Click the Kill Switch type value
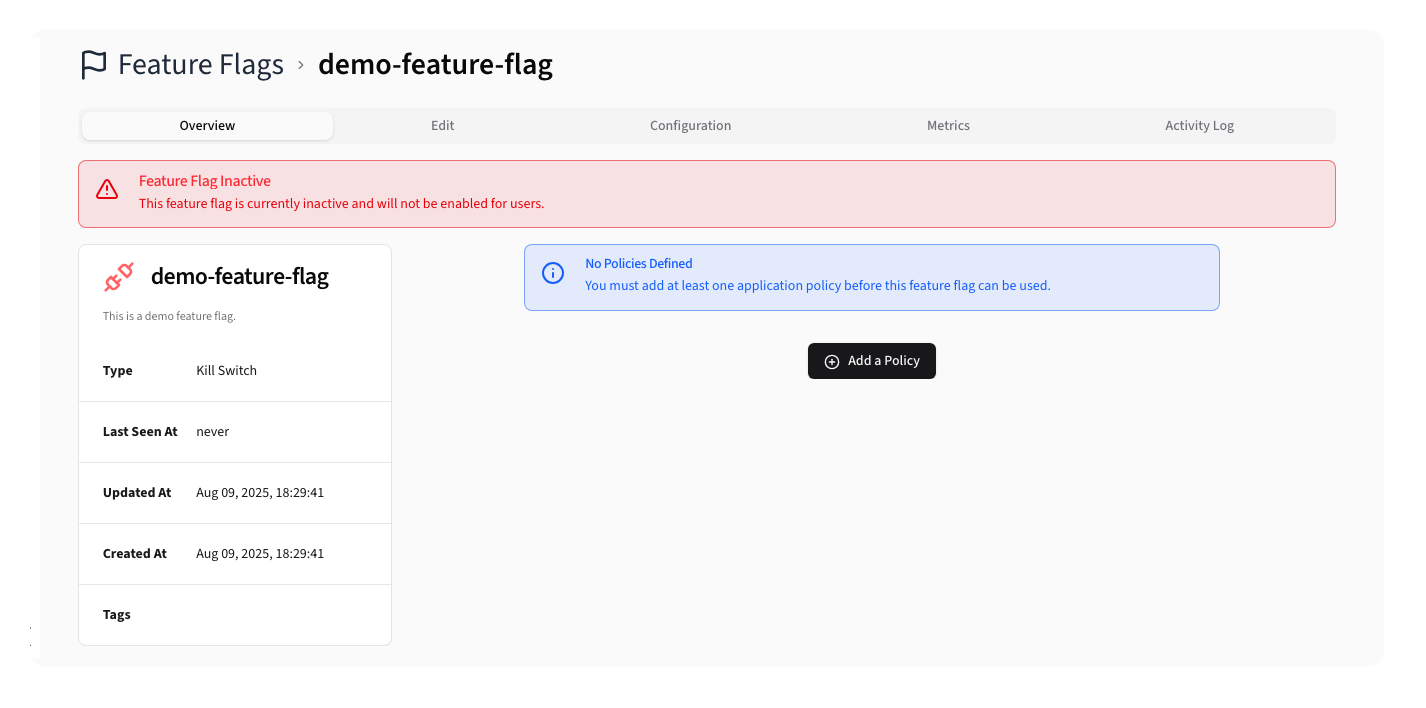The height and width of the screenshot is (708, 1426). [226, 370]
